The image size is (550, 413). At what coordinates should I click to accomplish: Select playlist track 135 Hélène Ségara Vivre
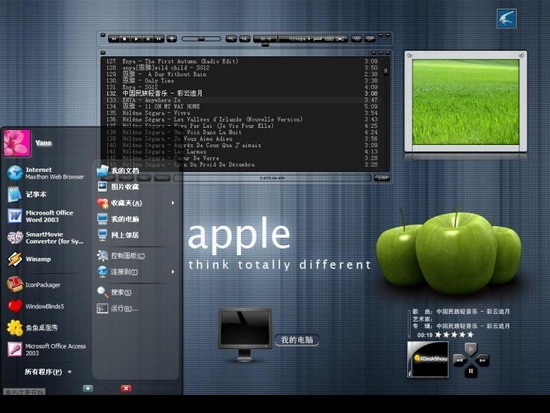[x=242, y=113]
